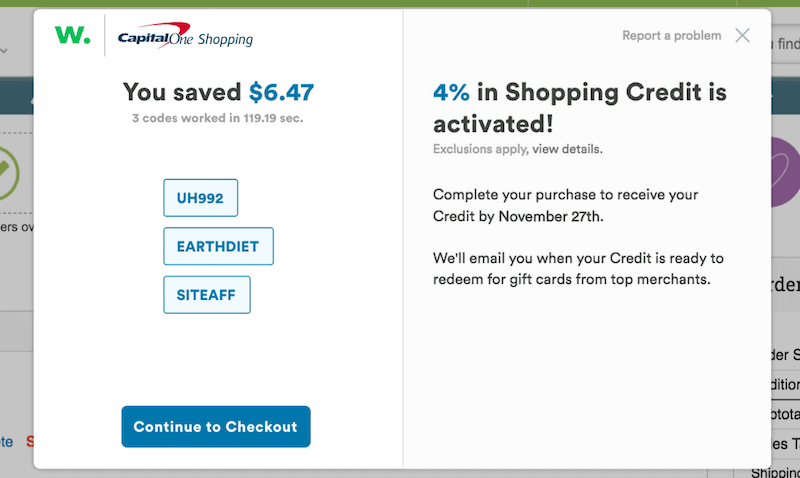Click the $6.47 saved amount
This screenshot has height=478, width=800.
click(281, 93)
